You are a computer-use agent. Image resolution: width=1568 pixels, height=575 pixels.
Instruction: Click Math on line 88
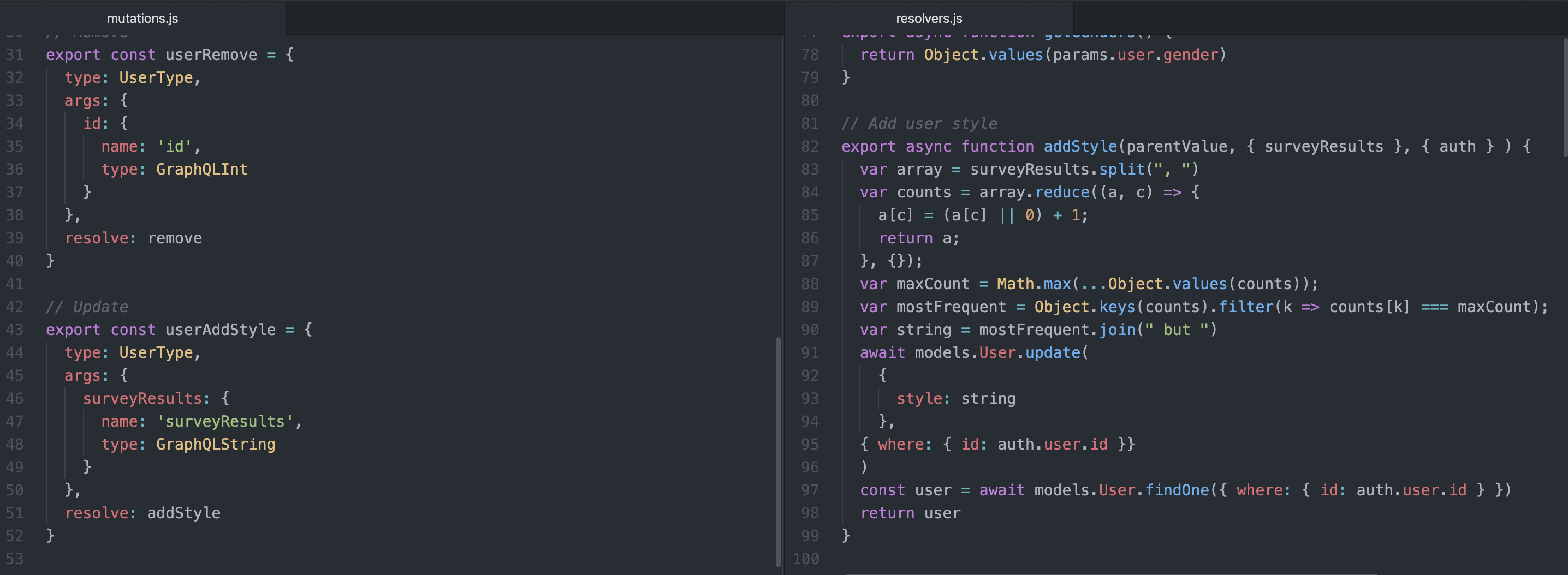(1015, 284)
